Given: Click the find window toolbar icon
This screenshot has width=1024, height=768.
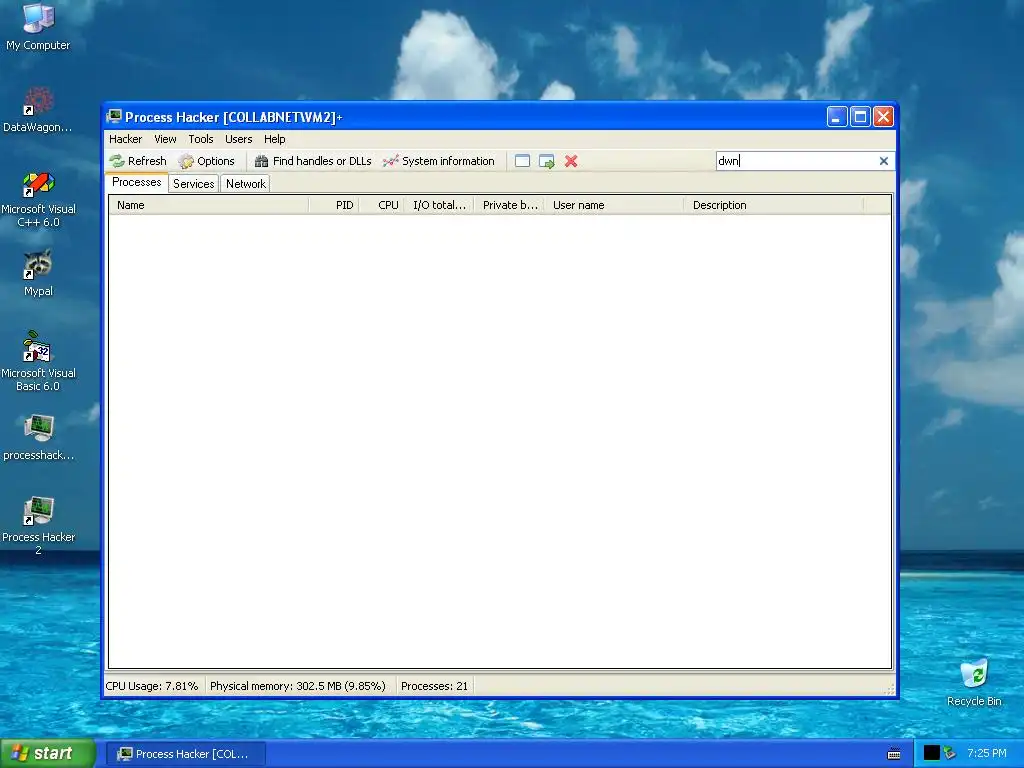Looking at the screenshot, I should (x=522, y=161).
